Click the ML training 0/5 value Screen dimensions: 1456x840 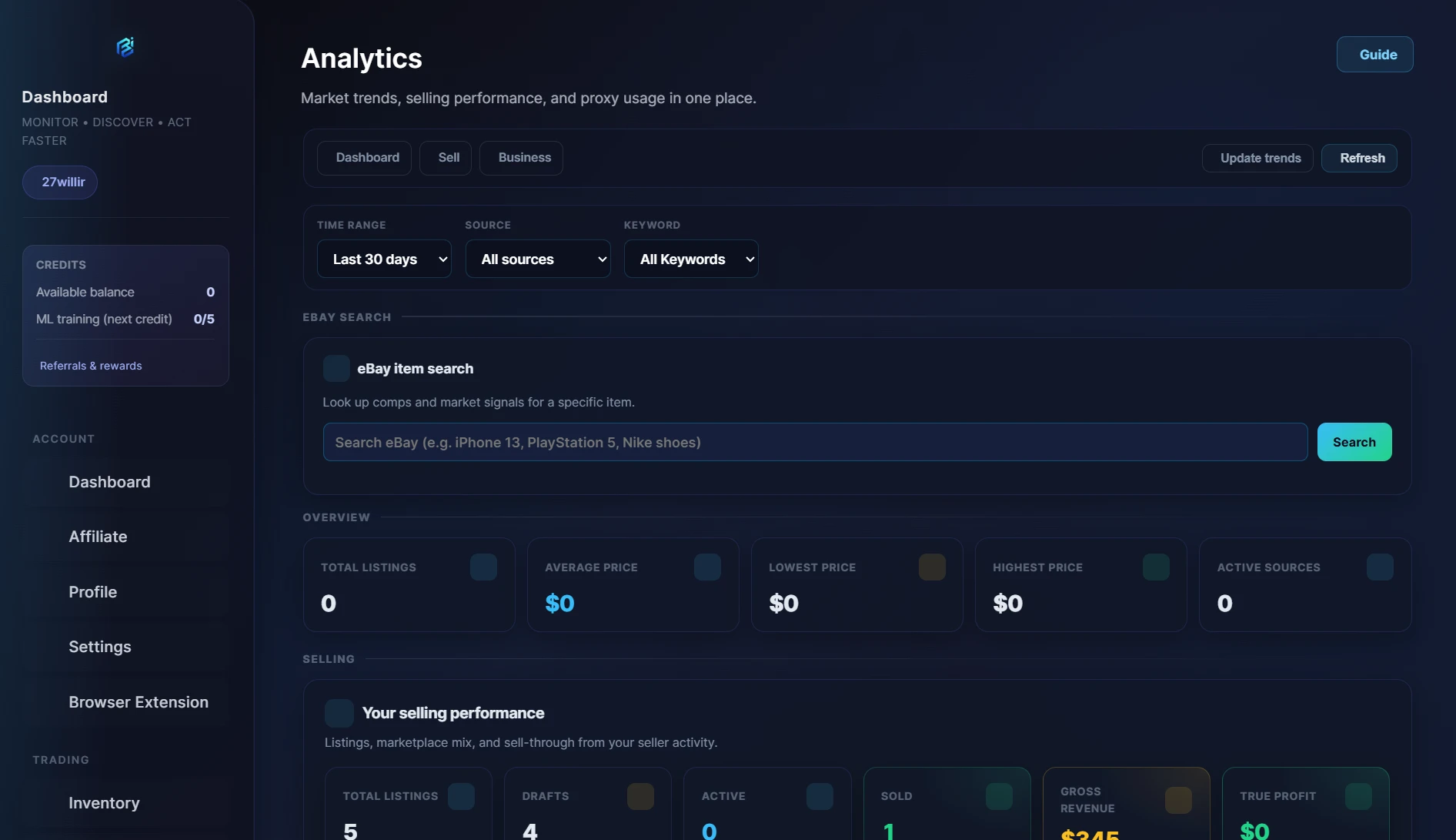[x=204, y=320]
